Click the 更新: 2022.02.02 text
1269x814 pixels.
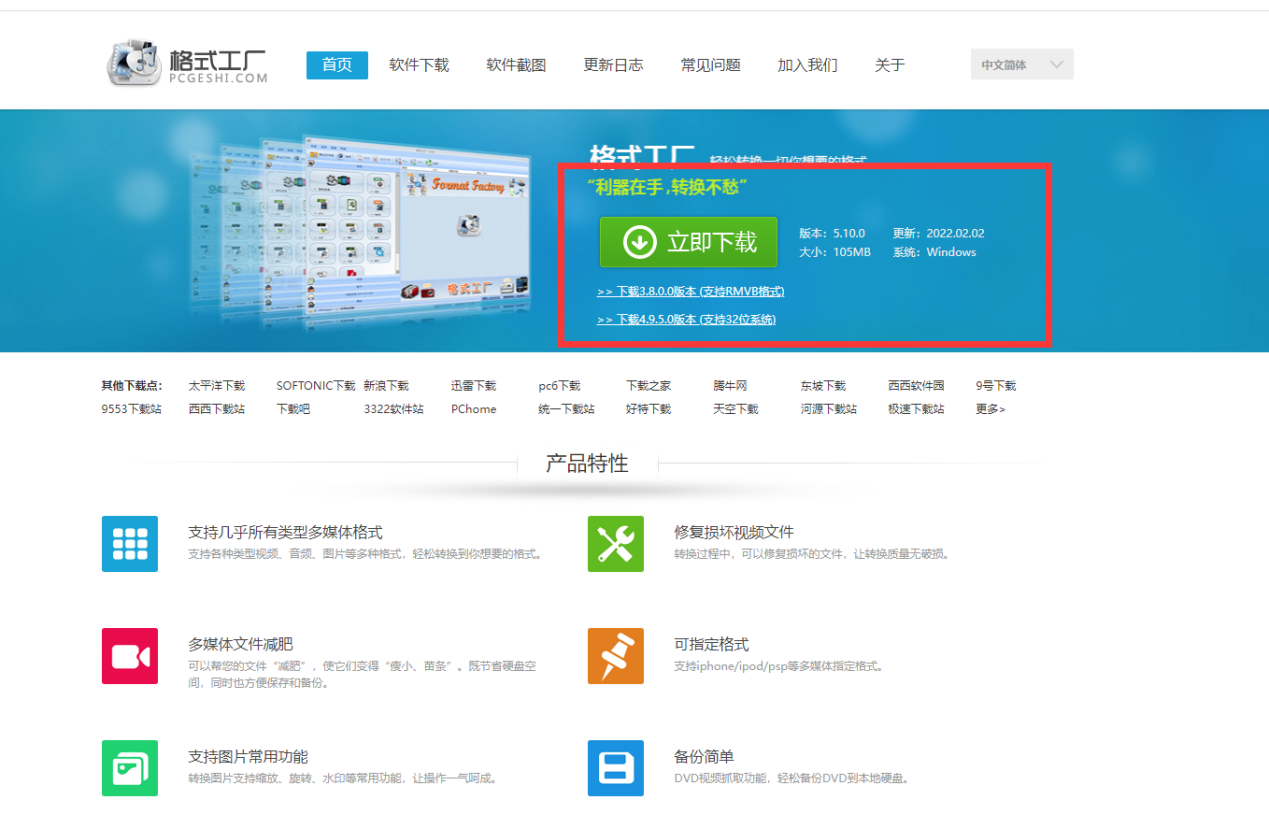point(939,233)
